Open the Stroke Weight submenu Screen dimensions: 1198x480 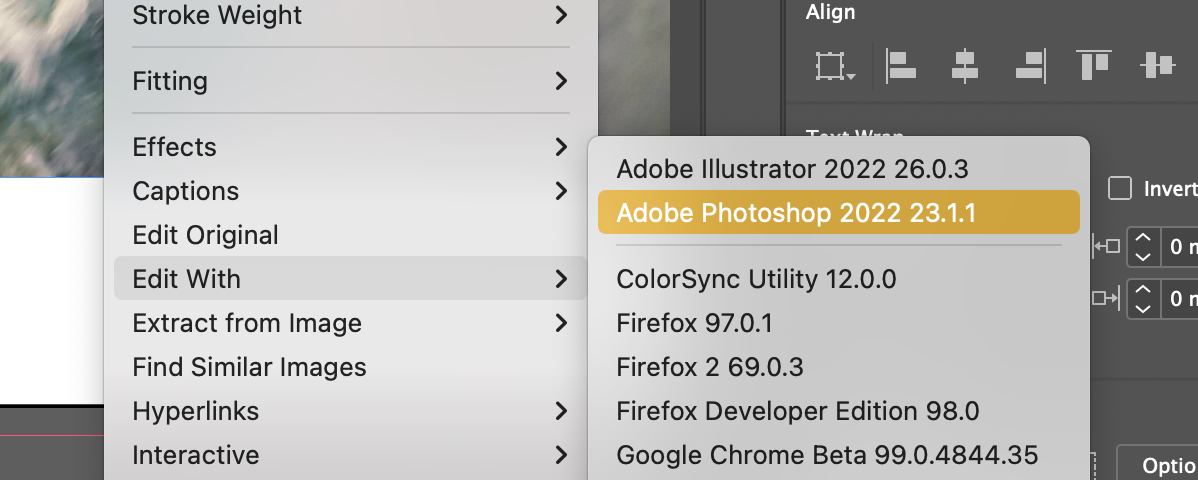(x=351, y=15)
